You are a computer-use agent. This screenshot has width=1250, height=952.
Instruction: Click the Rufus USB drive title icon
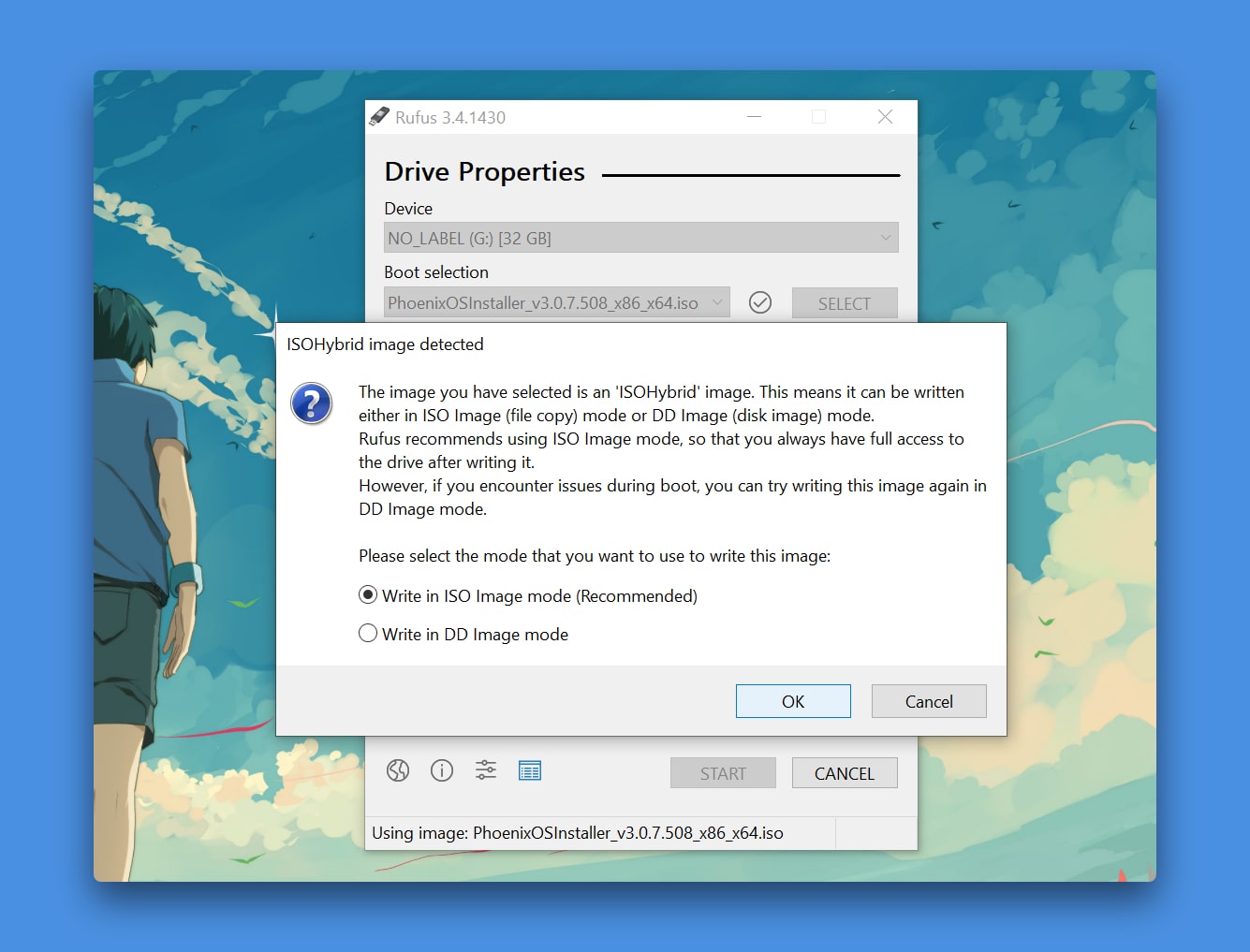[x=379, y=116]
